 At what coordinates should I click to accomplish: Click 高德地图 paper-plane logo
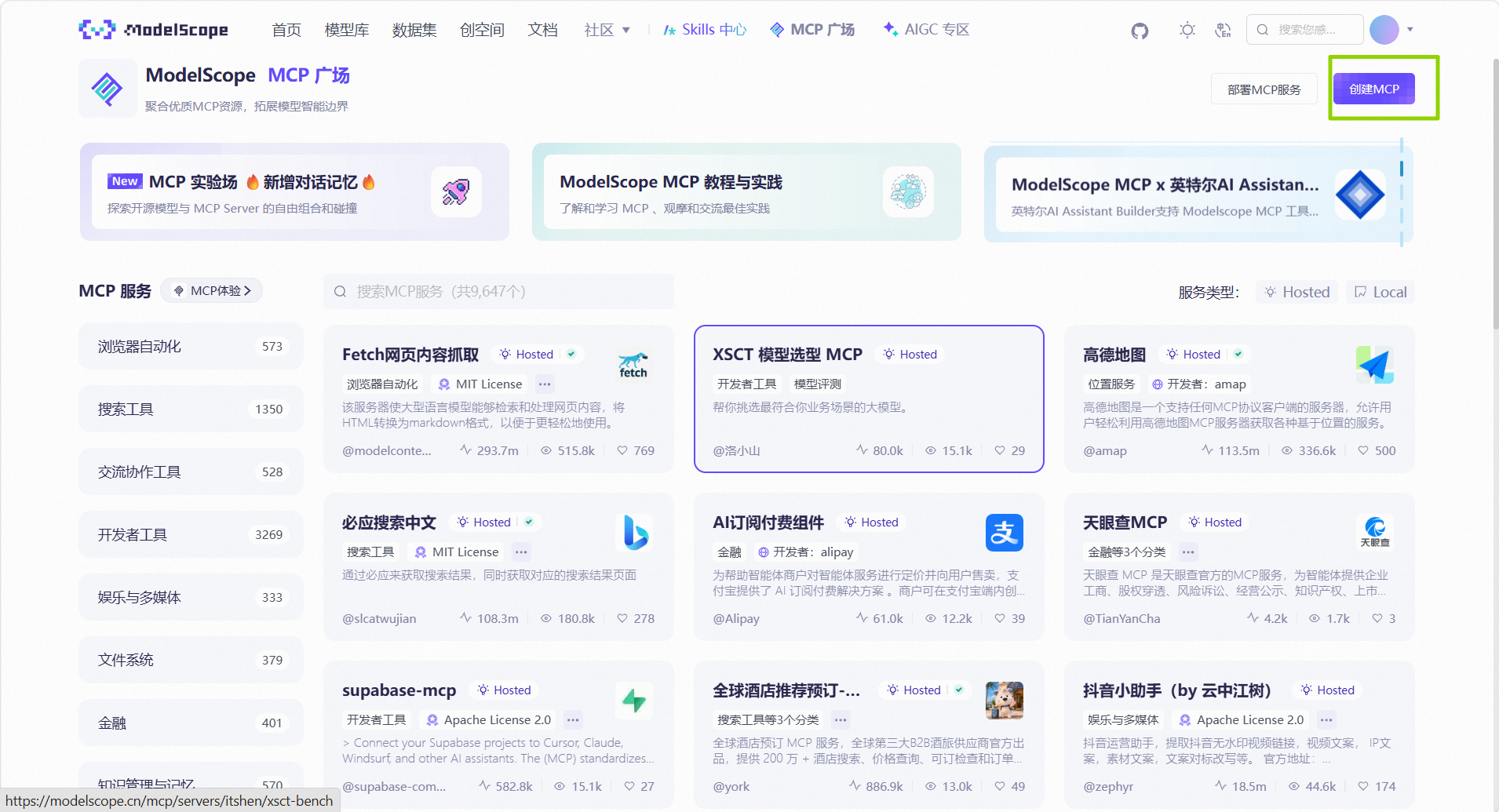point(1374,365)
